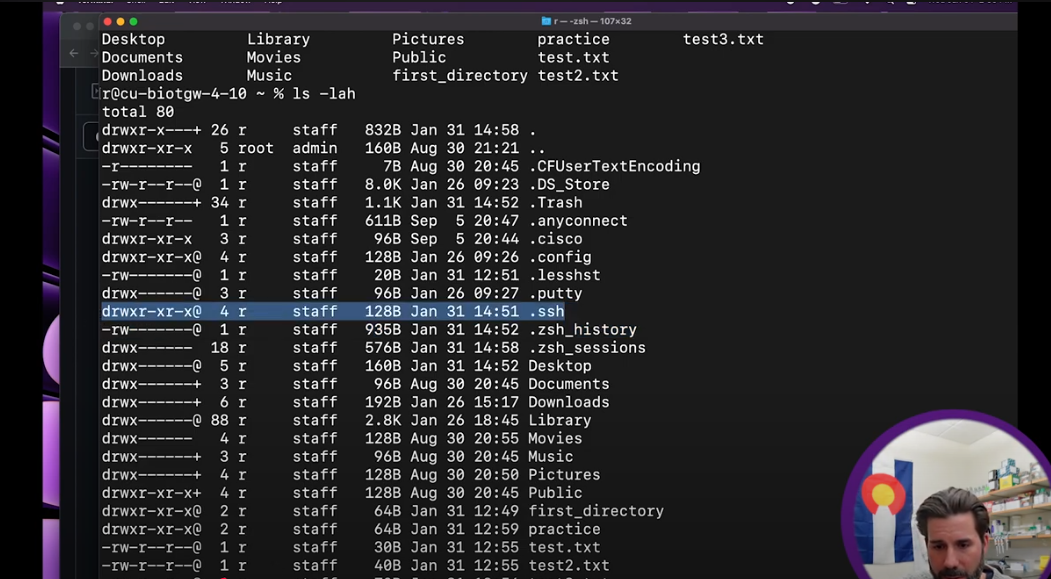The width and height of the screenshot is (1051, 579).
Task: Click the "ls -lah" command text
Action: [x=324, y=94]
